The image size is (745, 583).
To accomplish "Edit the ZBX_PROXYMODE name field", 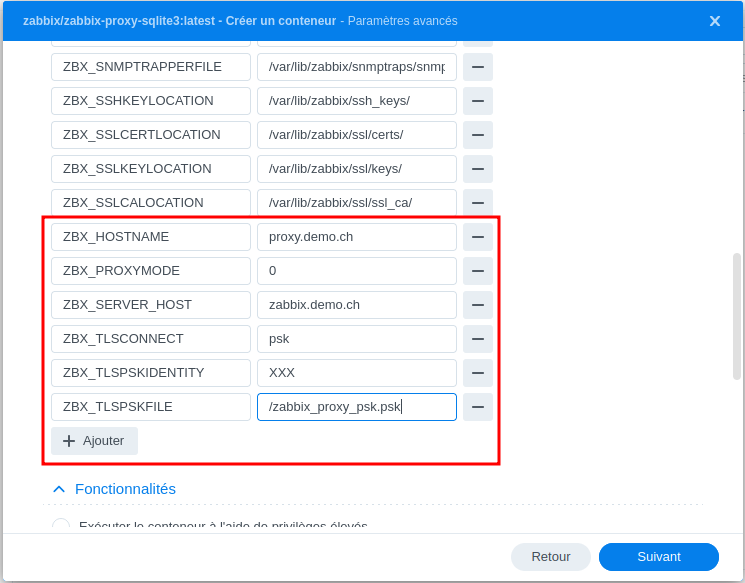I will (151, 271).
